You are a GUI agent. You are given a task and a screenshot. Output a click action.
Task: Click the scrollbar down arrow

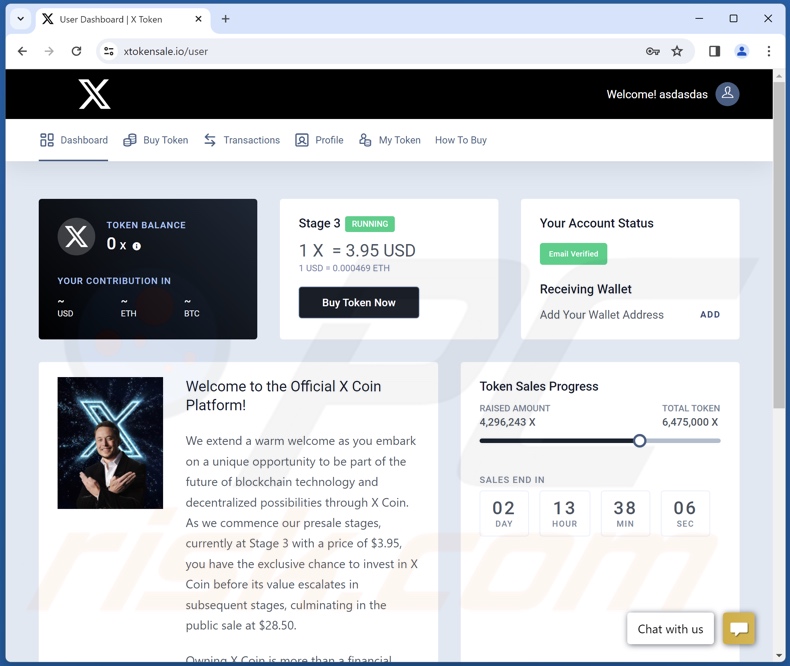[x=779, y=656]
